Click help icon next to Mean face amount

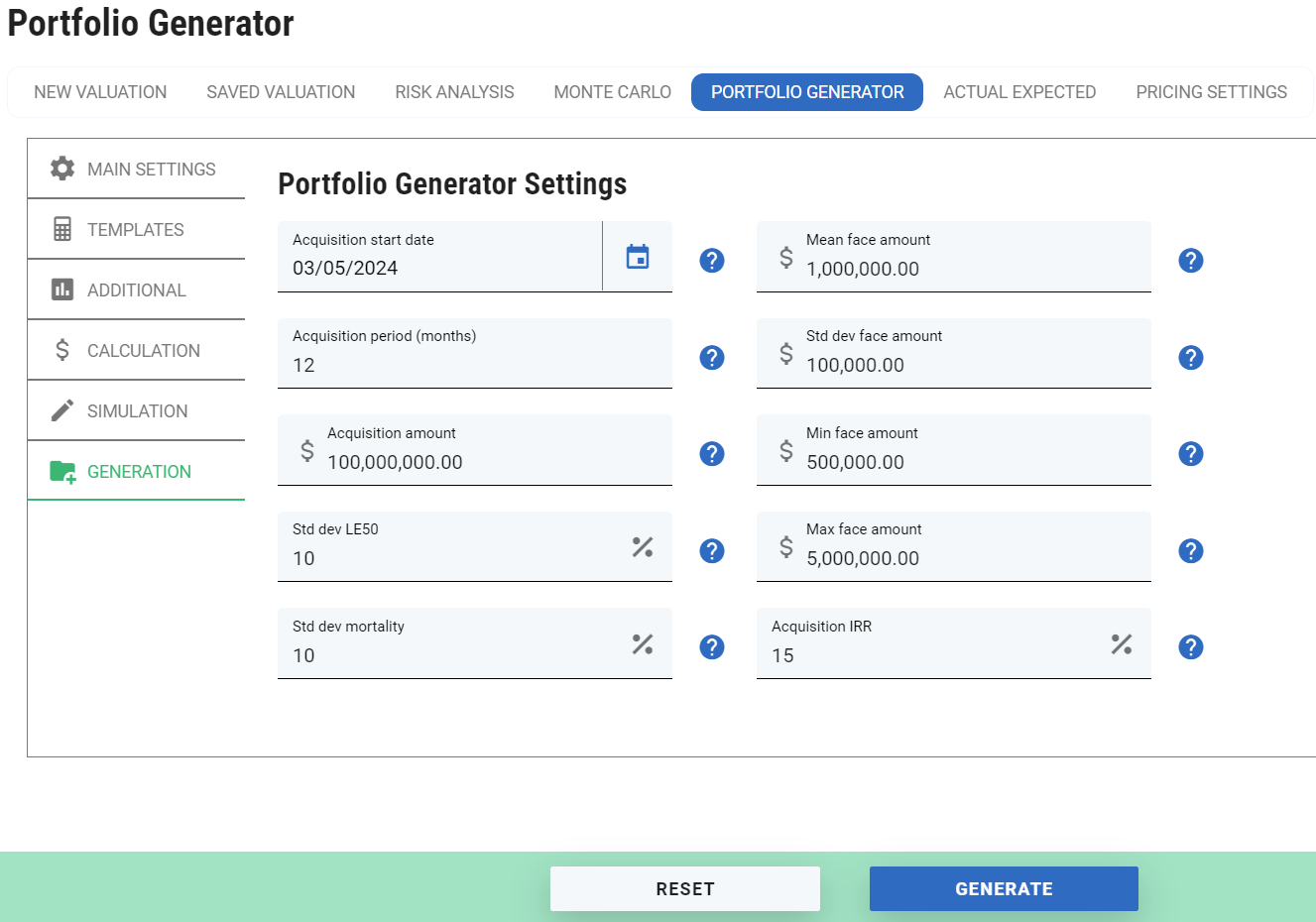(1190, 261)
